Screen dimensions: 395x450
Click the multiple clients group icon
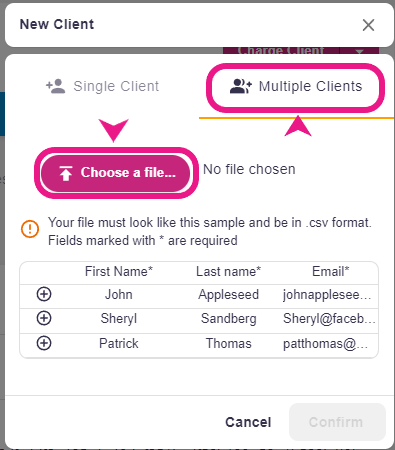click(x=241, y=86)
